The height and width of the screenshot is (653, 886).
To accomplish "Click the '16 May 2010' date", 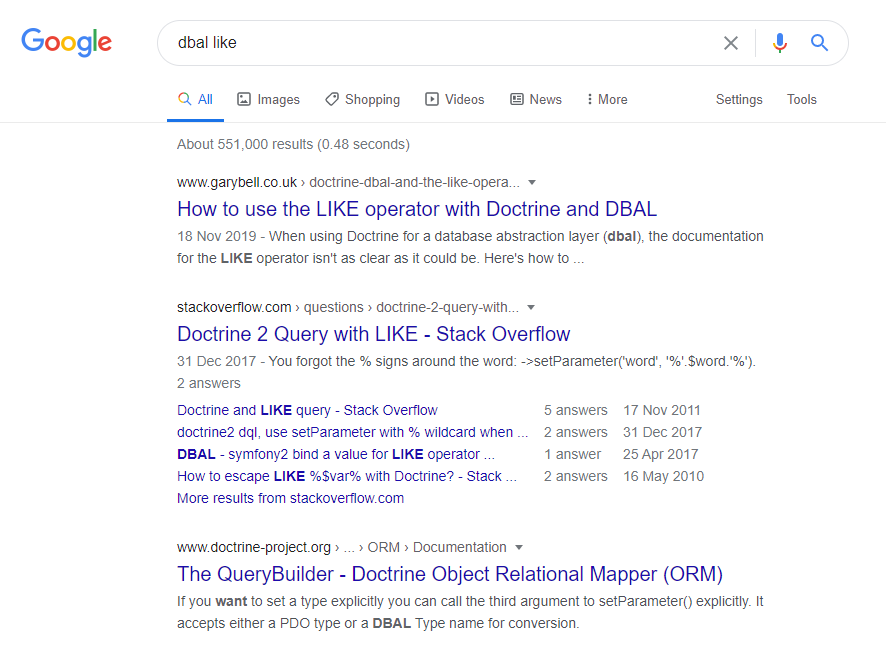I will (663, 476).
